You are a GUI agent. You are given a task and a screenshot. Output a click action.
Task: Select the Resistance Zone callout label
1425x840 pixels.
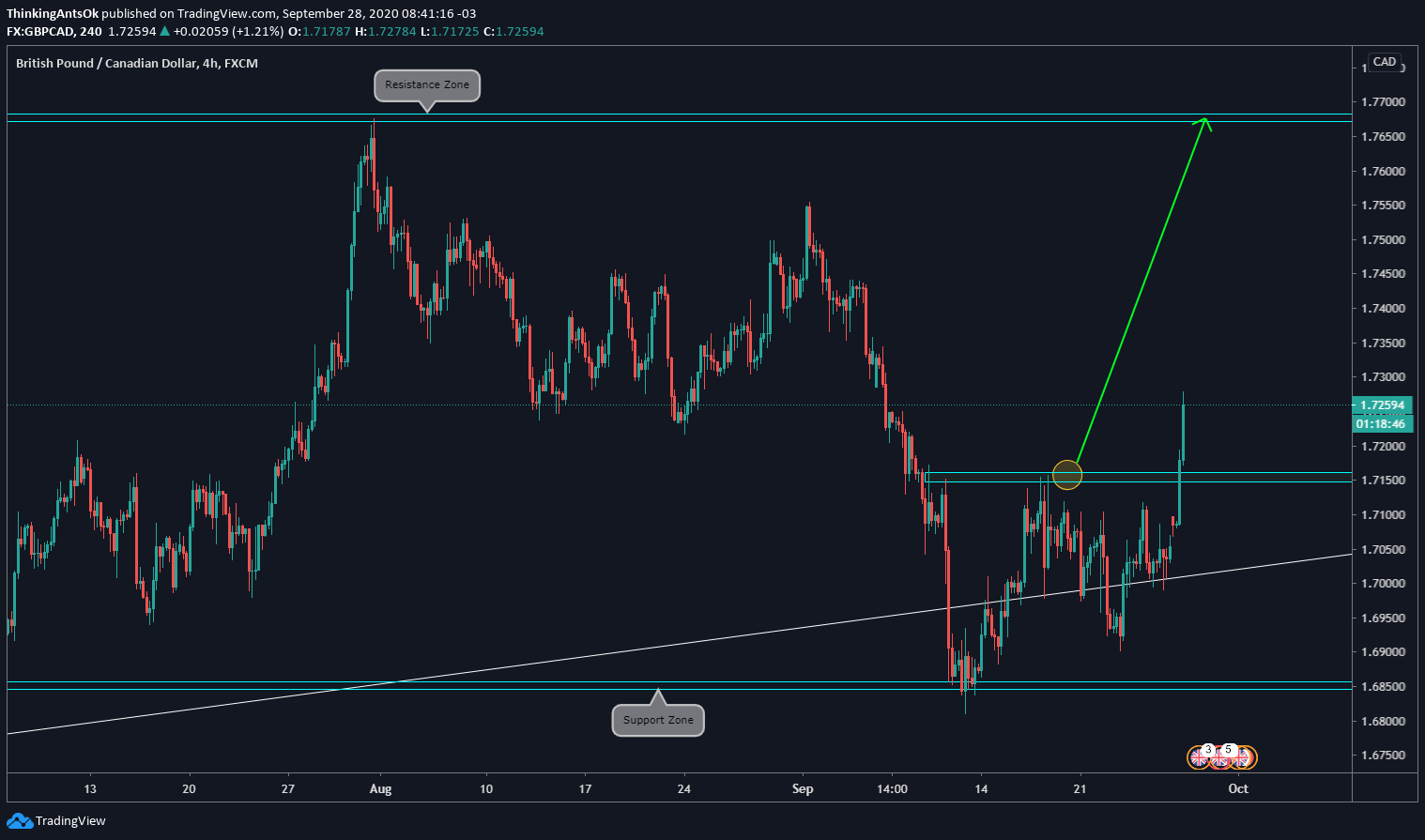click(427, 85)
